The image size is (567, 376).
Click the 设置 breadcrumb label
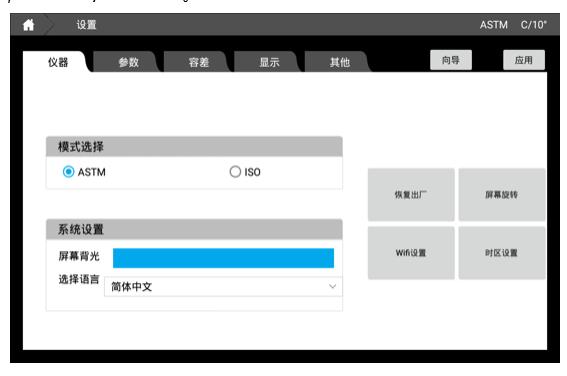[86, 25]
